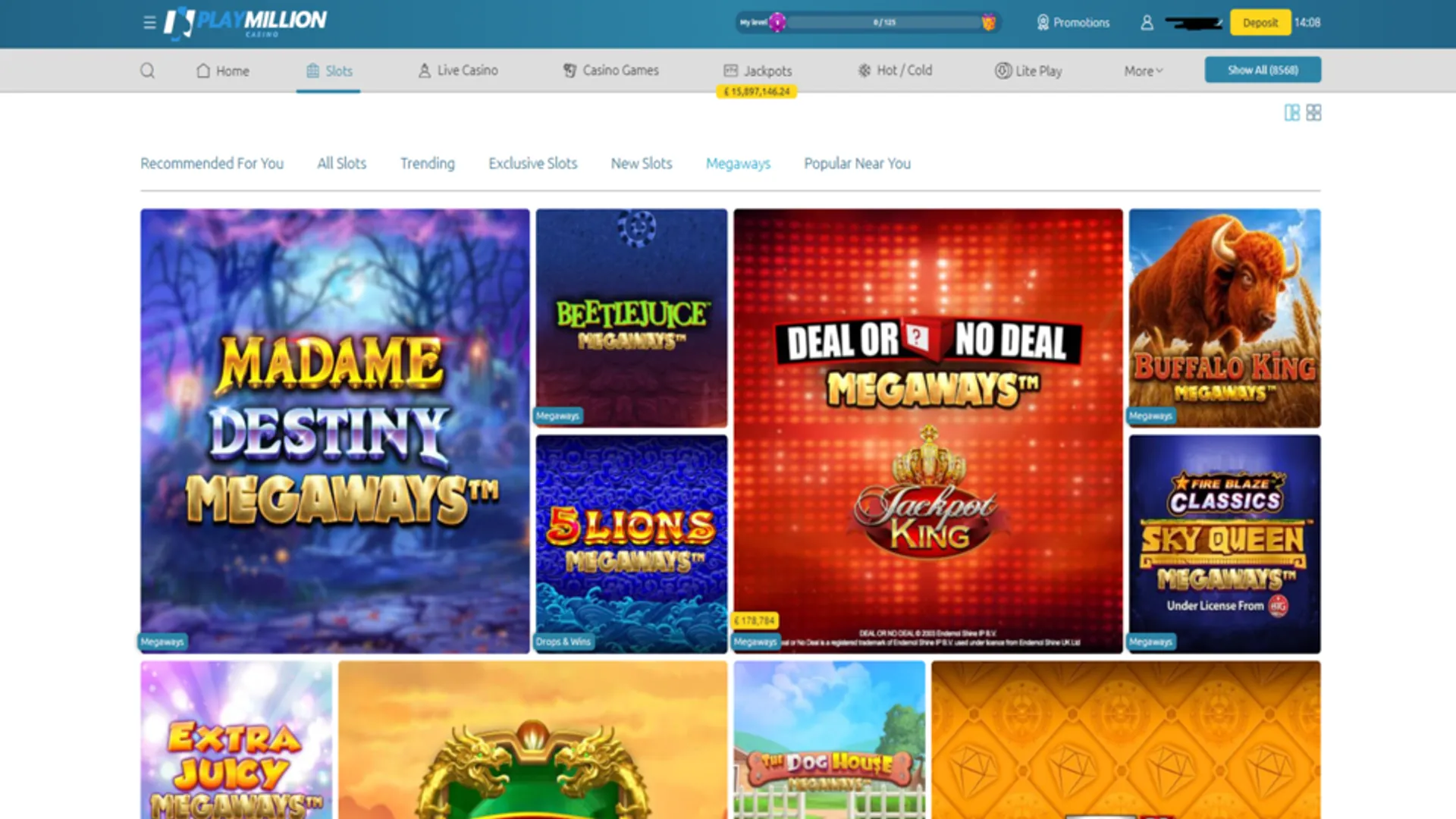Select Popular Near You category
The image size is (1456, 819).
coord(857,163)
